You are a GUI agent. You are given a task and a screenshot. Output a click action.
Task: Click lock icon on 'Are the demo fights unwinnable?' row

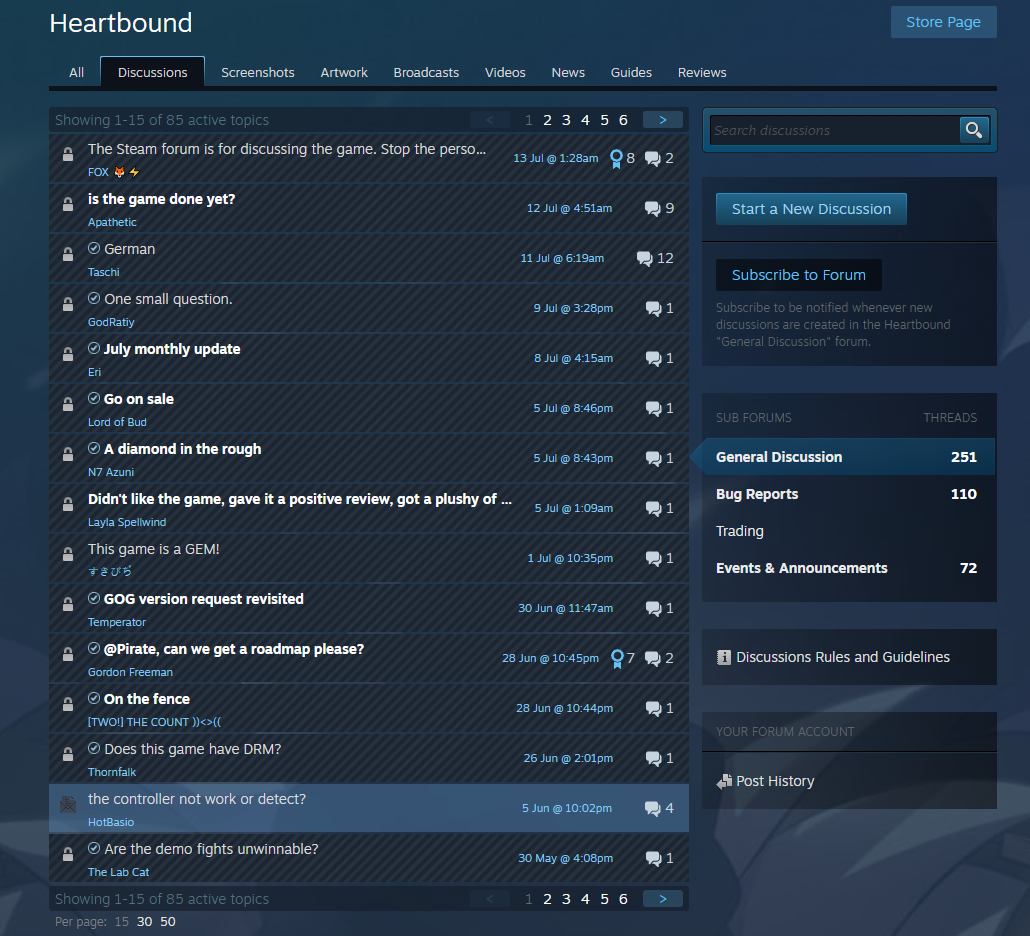[68, 854]
